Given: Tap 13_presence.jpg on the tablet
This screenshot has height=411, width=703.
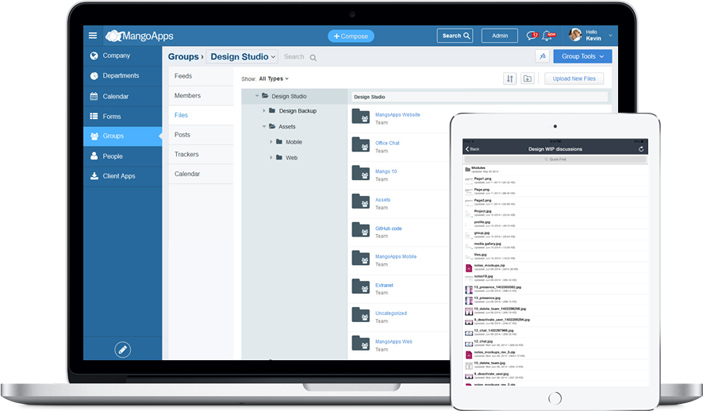Looking at the screenshot, I should coord(555,300).
